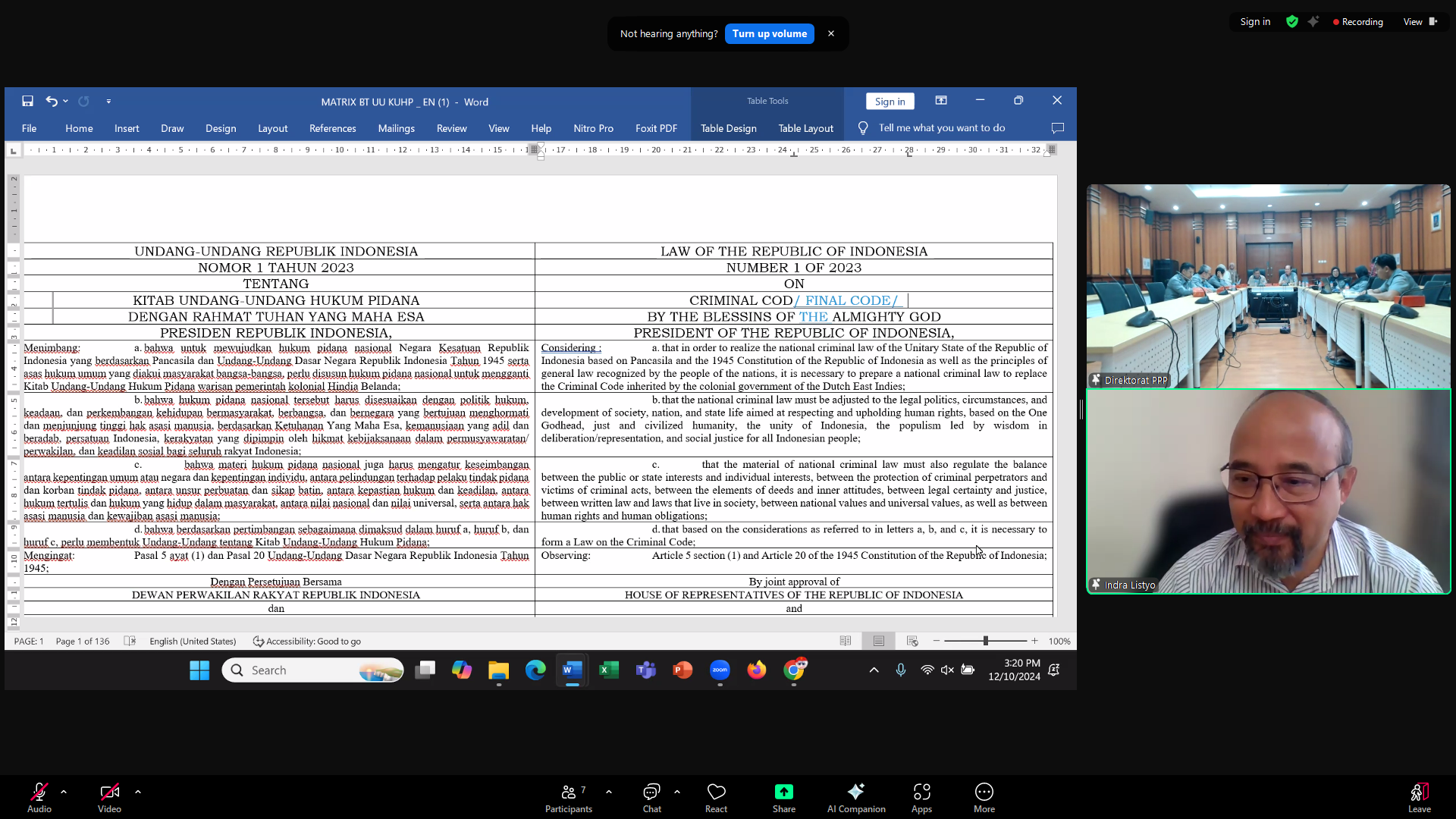Open Ribbon Display Options icon
Image resolution: width=1456 pixels, height=819 pixels.
point(941,101)
